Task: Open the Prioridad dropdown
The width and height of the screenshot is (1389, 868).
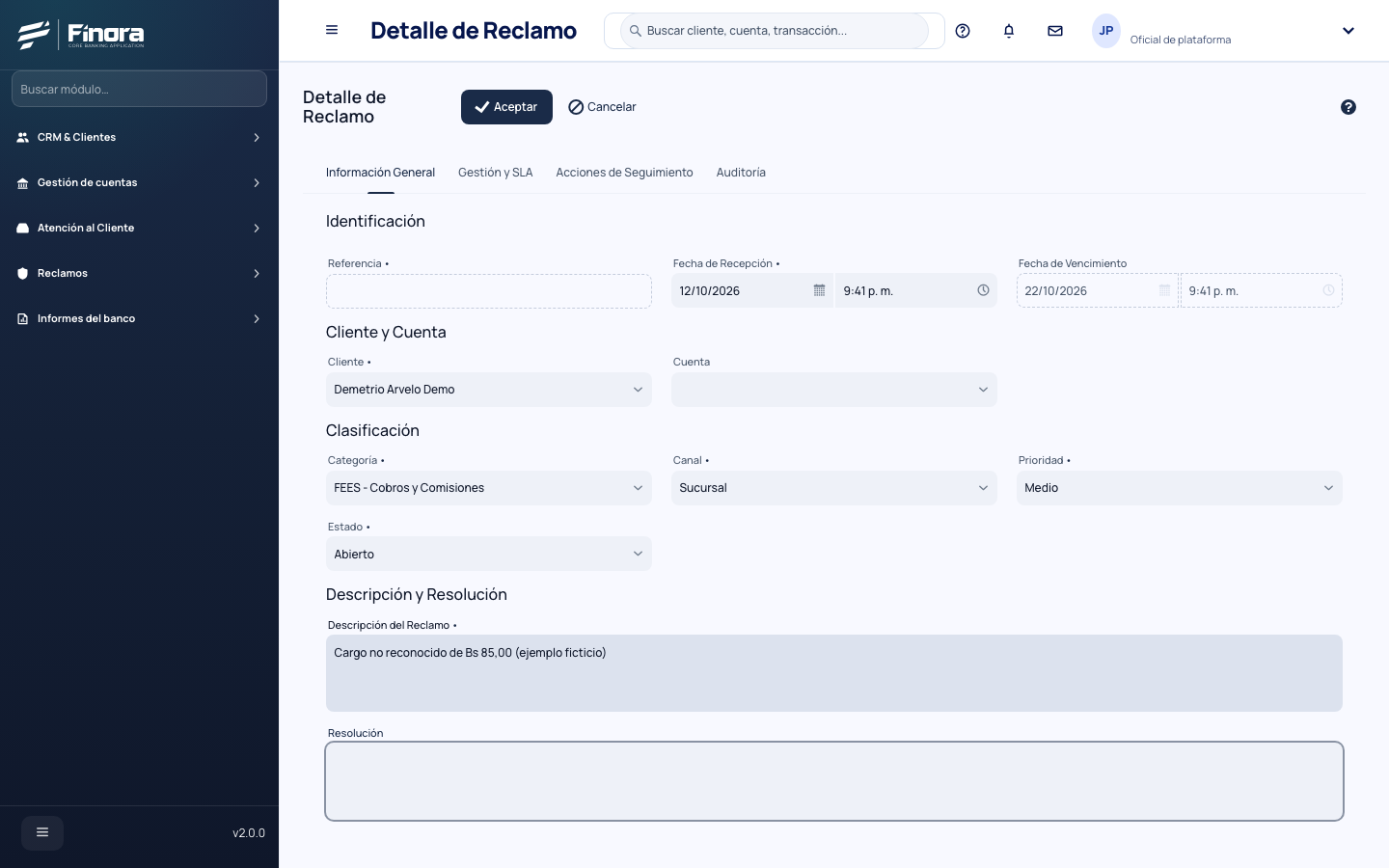Action: pos(1180,488)
